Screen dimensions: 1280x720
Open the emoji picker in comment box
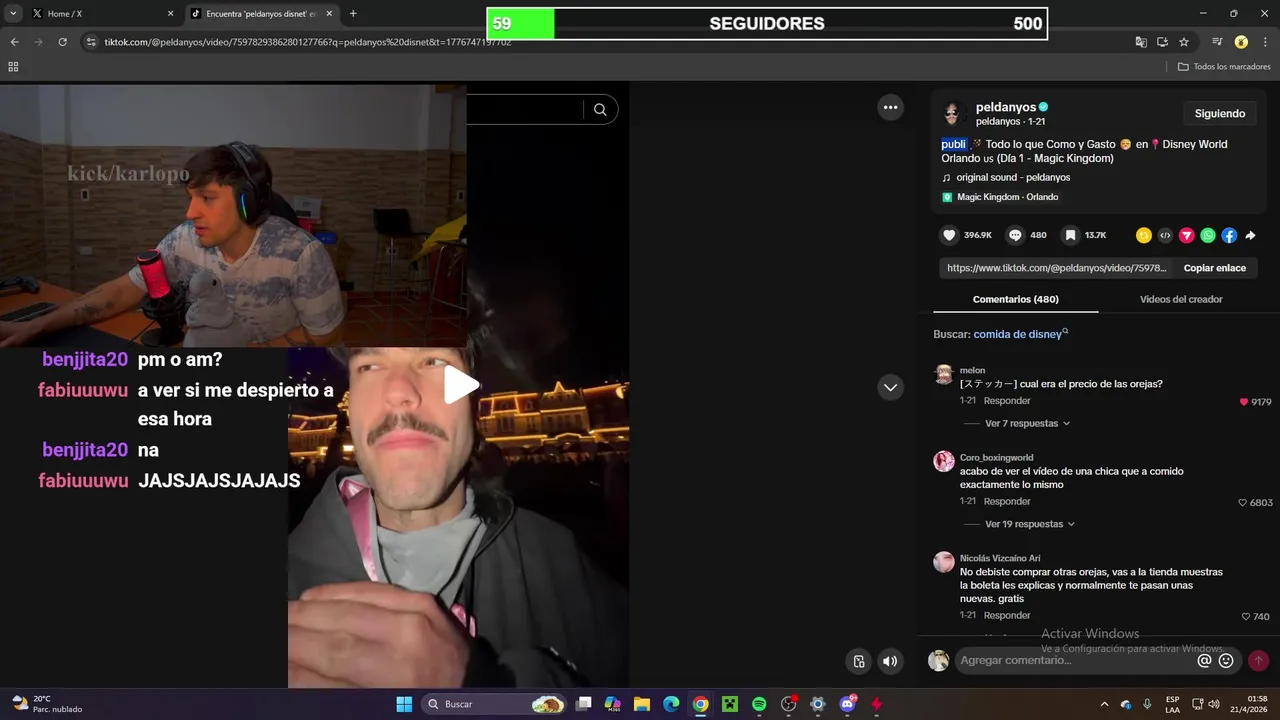(1226, 661)
